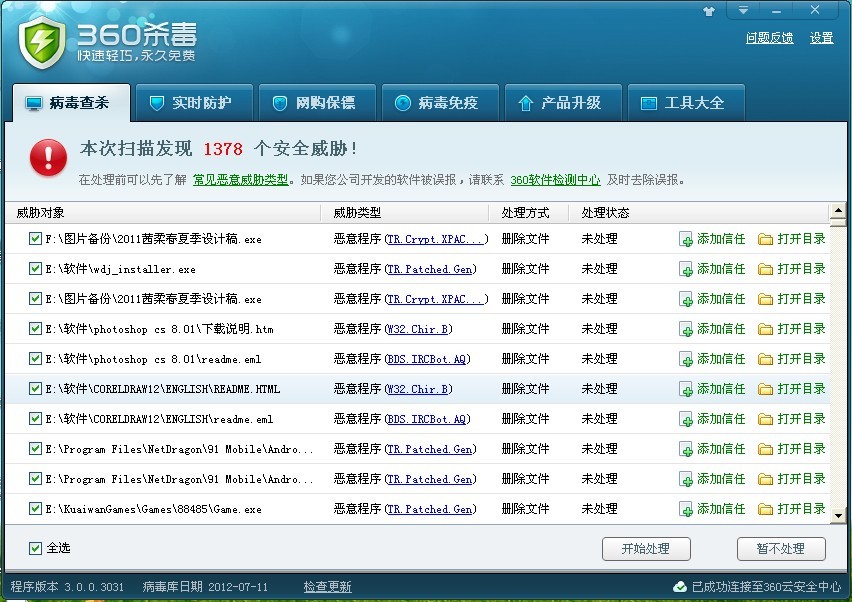Click add-trust icon for COREDRAW12 README.HTML row

tap(686, 390)
